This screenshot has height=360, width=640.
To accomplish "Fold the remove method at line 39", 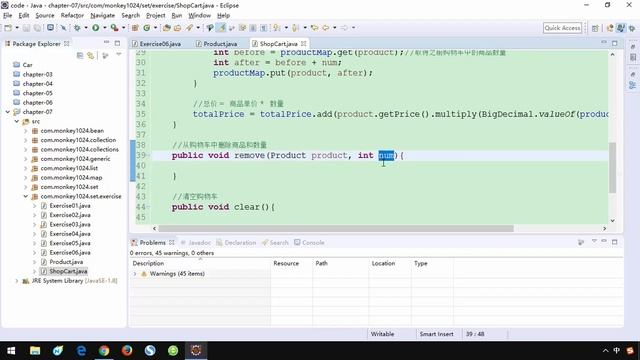I will (x=148, y=156).
